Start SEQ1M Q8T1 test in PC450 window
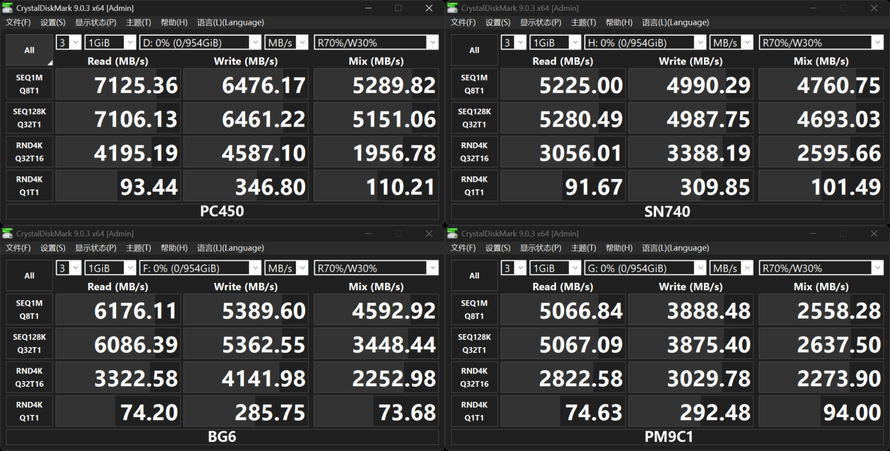Viewport: 890px width, 451px height. tap(30, 84)
